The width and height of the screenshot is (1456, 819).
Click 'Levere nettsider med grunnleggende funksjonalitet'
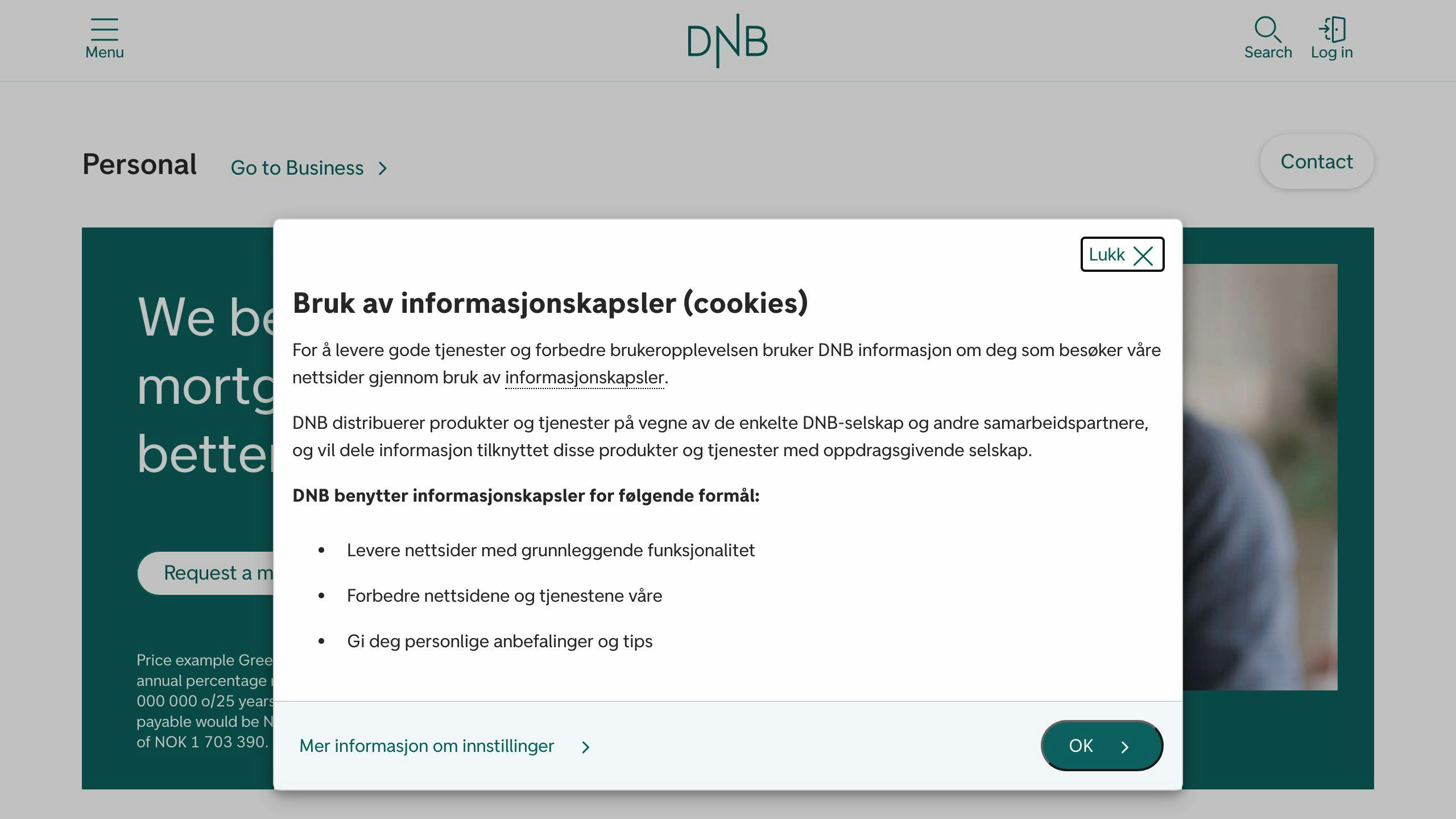tap(551, 550)
